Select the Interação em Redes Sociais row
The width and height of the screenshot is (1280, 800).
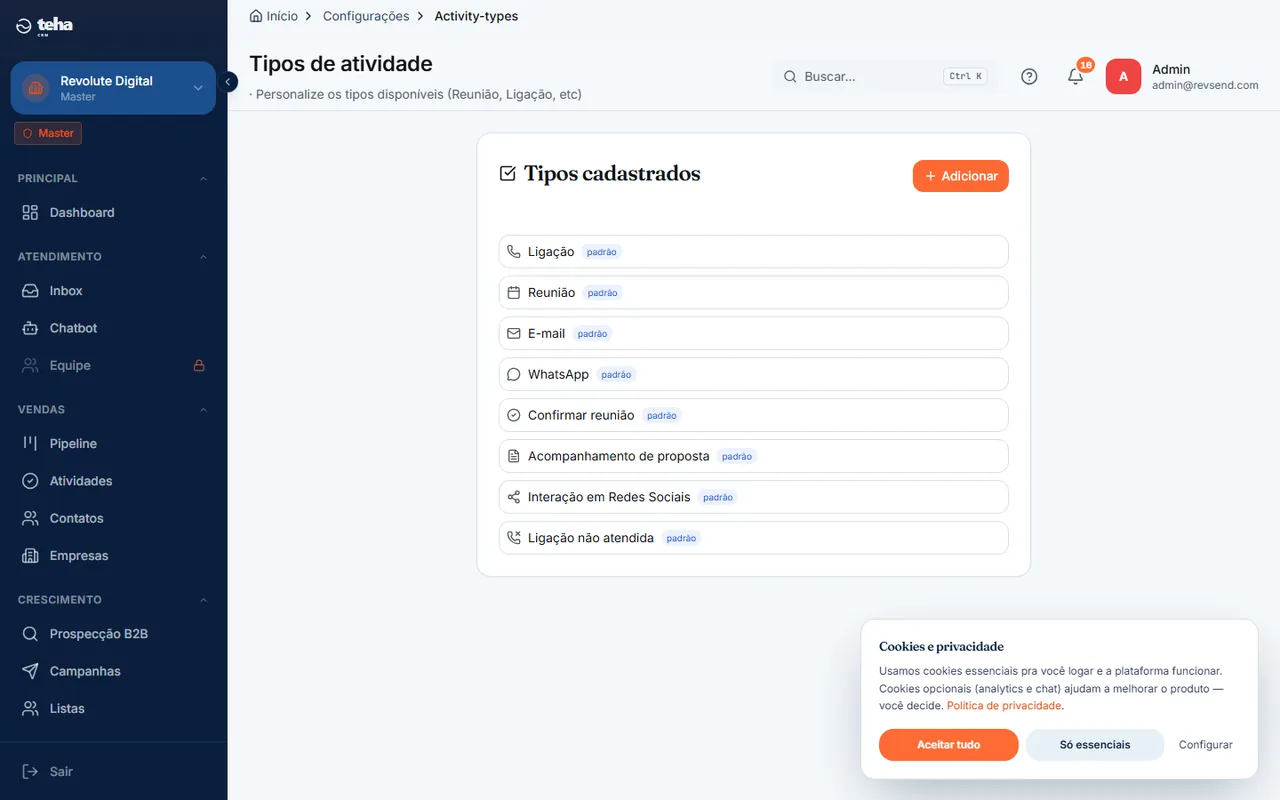click(x=753, y=497)
